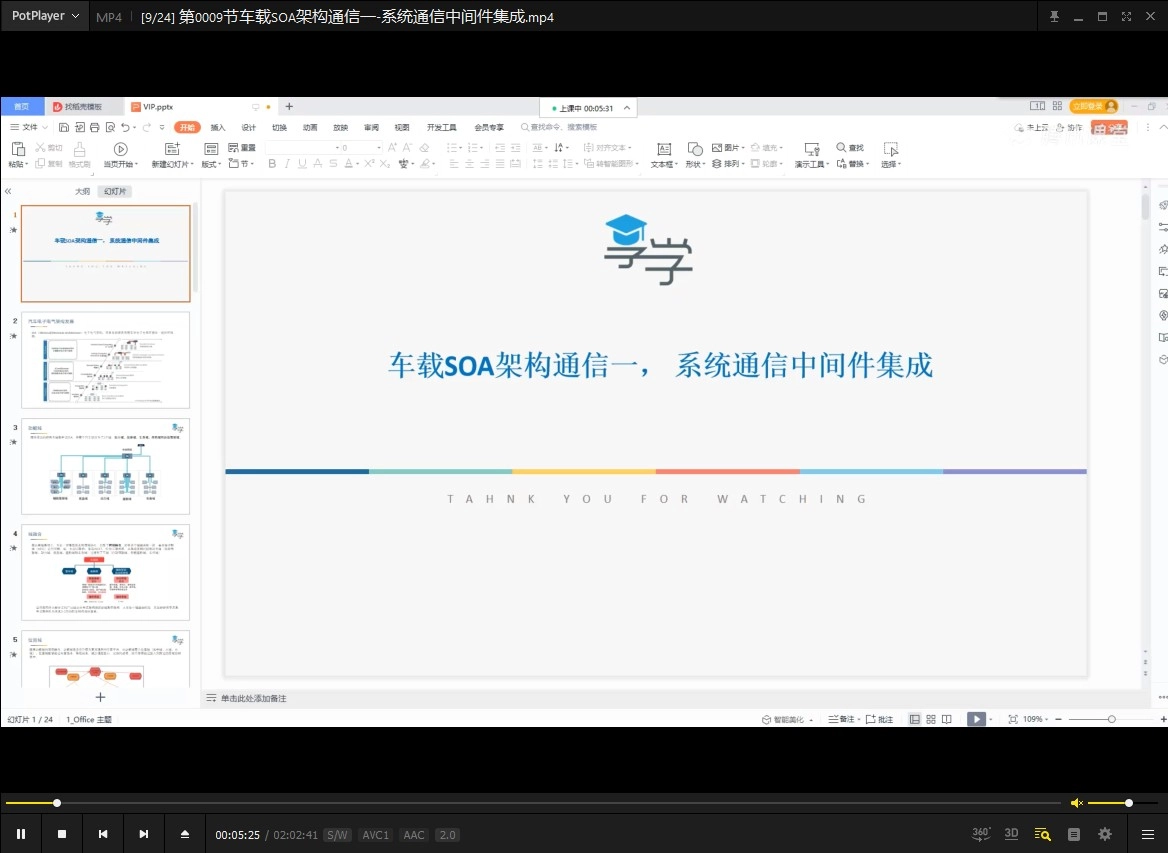
Task: Select the 大纲 outline tab
Action: (x=83, y=190)
